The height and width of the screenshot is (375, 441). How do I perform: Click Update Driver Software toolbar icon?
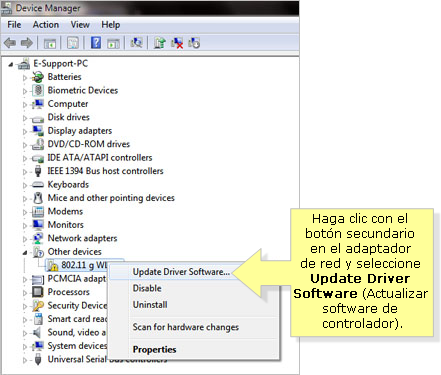click(x=160, y=43)
